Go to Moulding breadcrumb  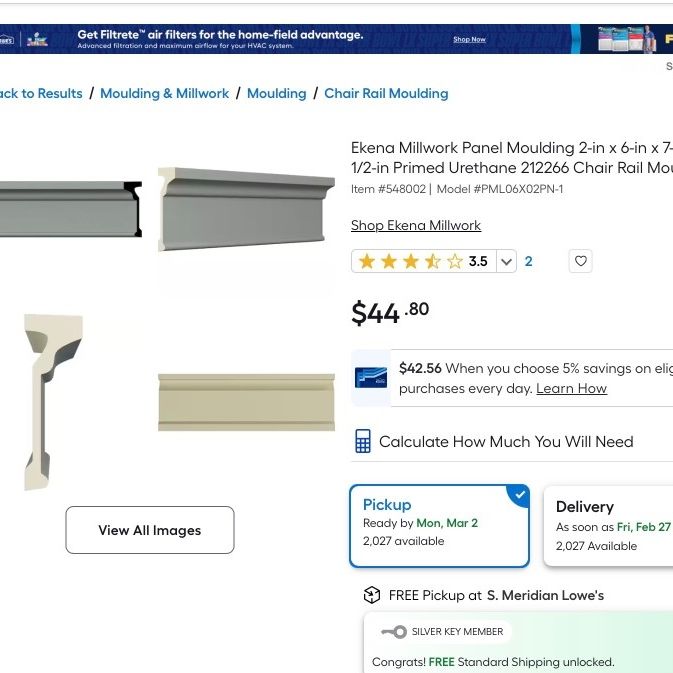(x=277, y=94)
